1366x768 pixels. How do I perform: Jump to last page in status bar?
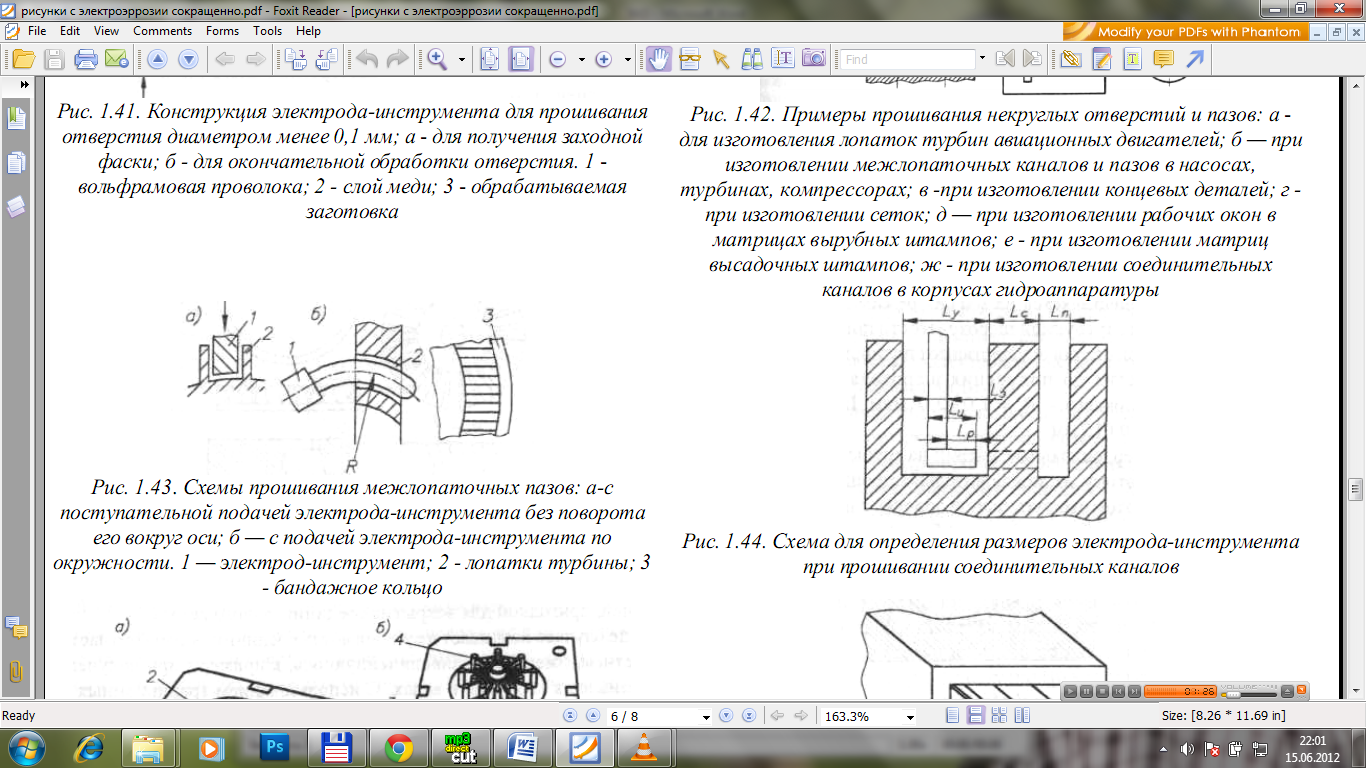pos(747,716)
